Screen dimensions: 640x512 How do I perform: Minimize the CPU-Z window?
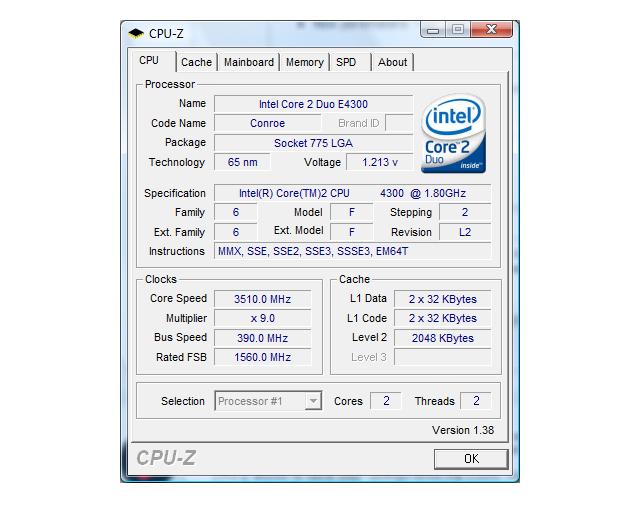[433, 30]
